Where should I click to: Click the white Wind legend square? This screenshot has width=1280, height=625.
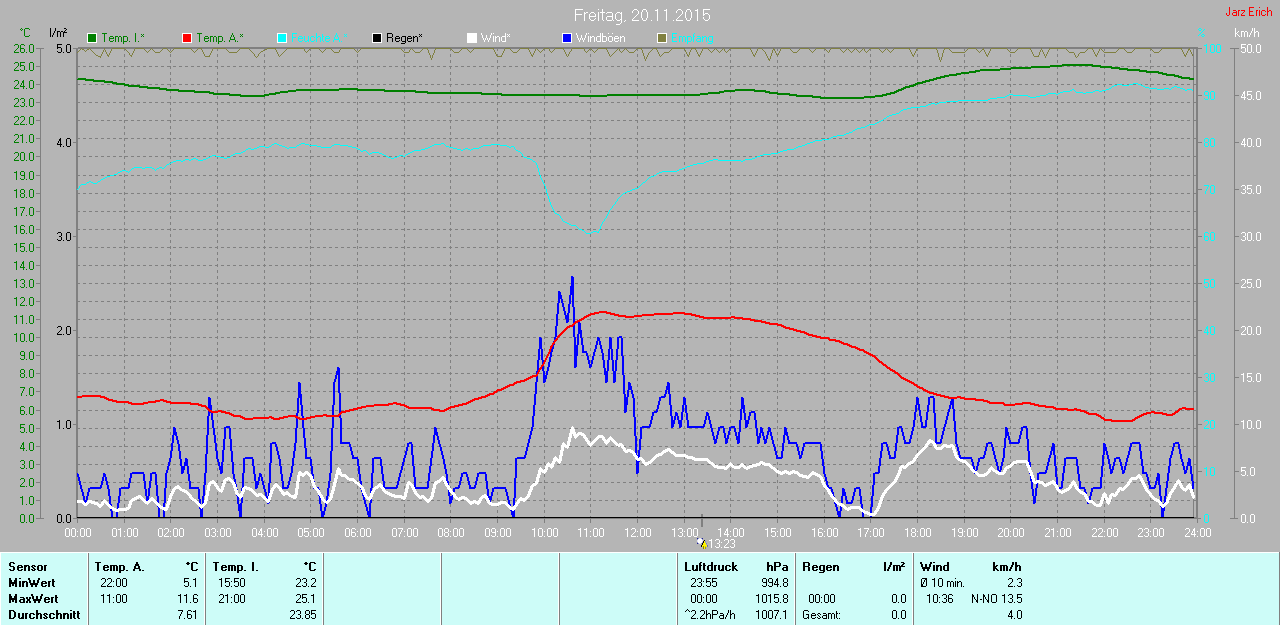pyautogui.click(x=472, y=38)
